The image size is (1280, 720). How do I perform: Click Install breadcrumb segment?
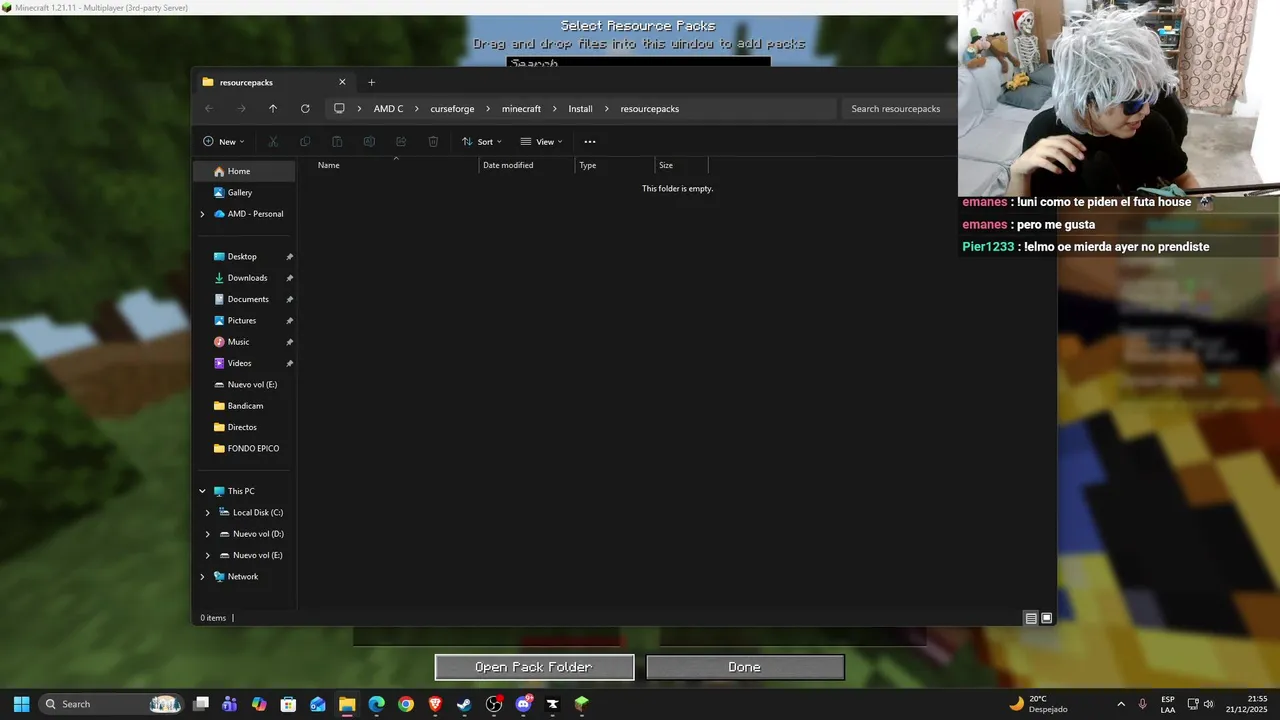[580, 108]
